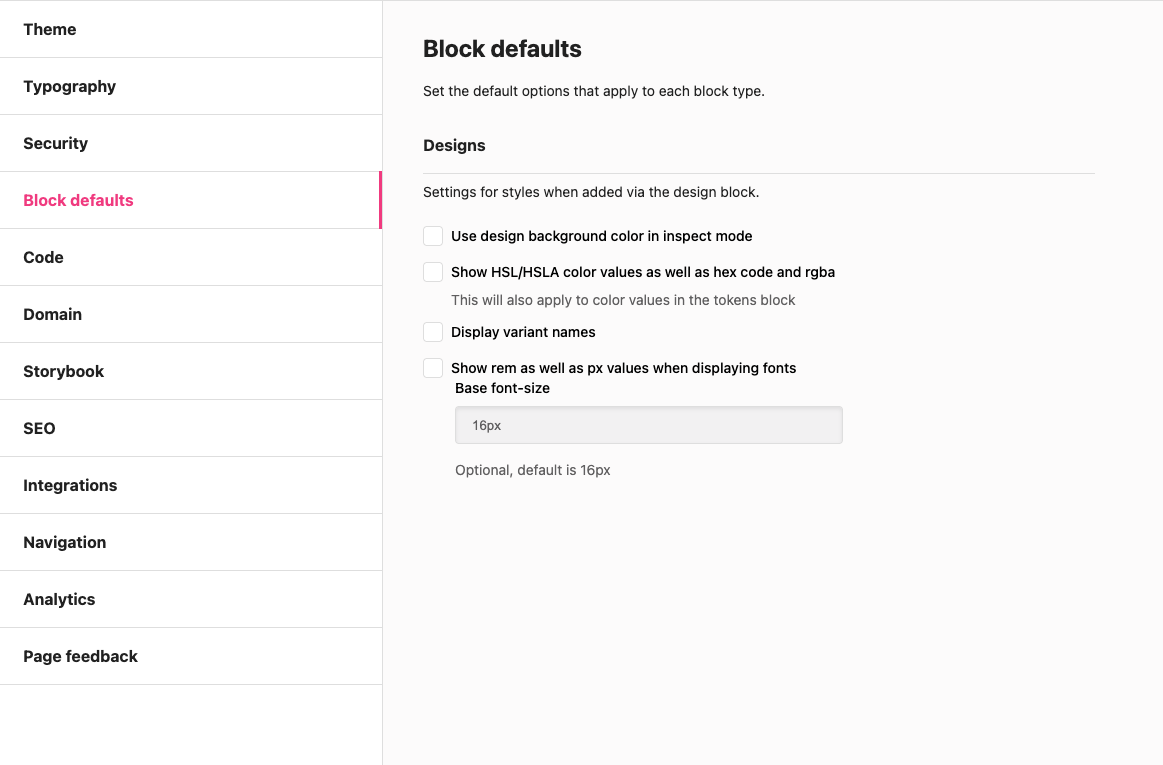Open the Theme settings section
Image resolution: width=1163 pixels, height=765 pixels.
click(191, 29)
